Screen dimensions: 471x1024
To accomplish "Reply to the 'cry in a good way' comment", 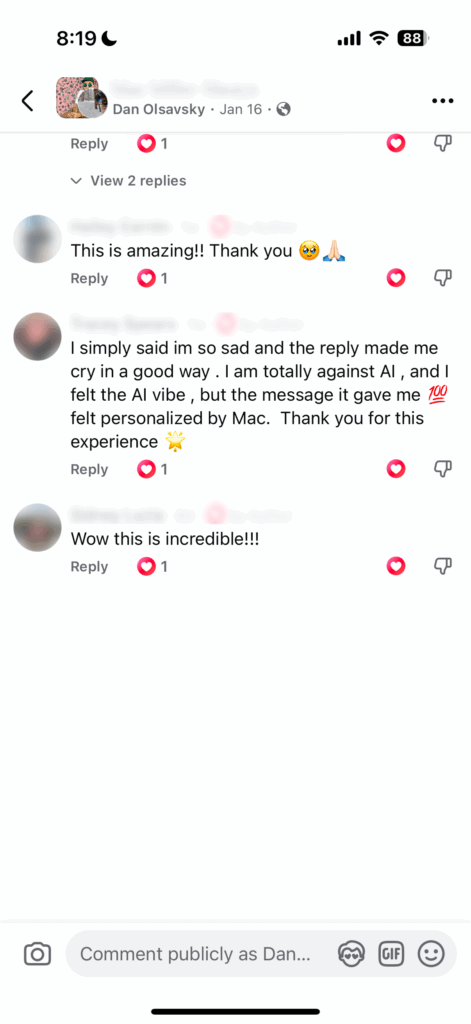I will pos(89,470).
